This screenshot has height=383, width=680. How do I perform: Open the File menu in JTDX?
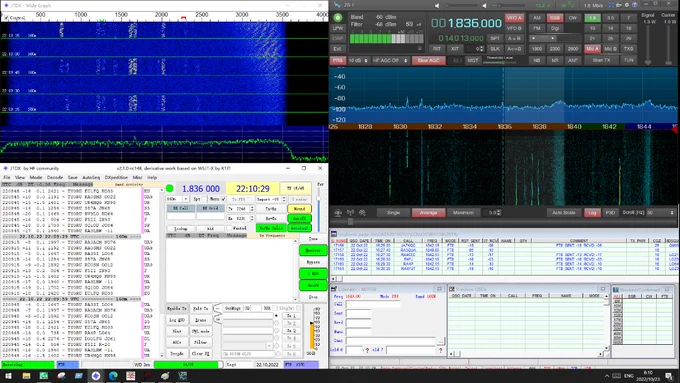7,177
